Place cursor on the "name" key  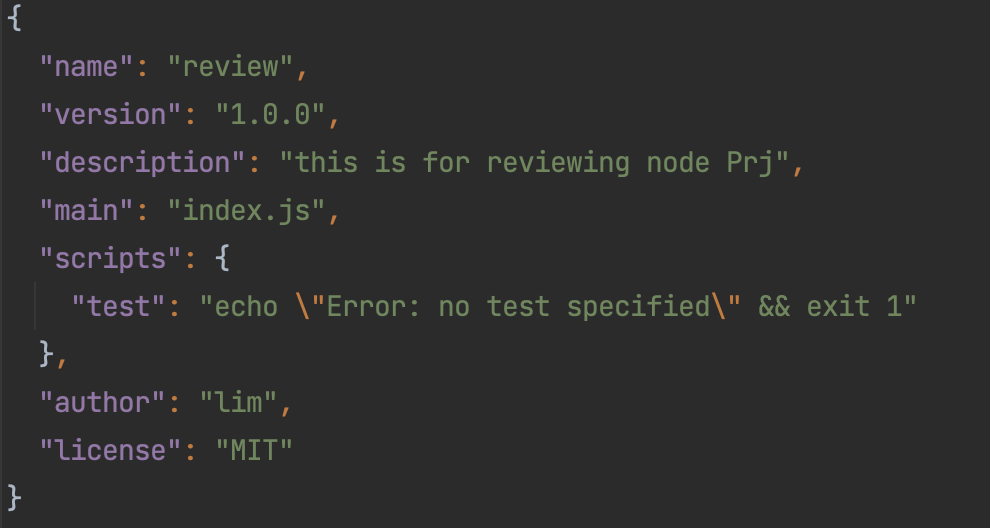[x=86, y=67]
